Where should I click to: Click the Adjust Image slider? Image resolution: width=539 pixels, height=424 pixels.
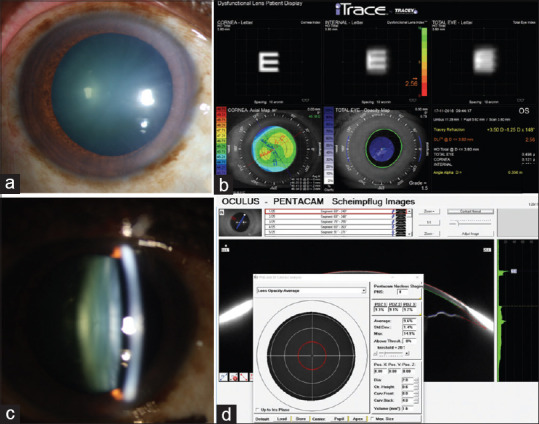470,224
